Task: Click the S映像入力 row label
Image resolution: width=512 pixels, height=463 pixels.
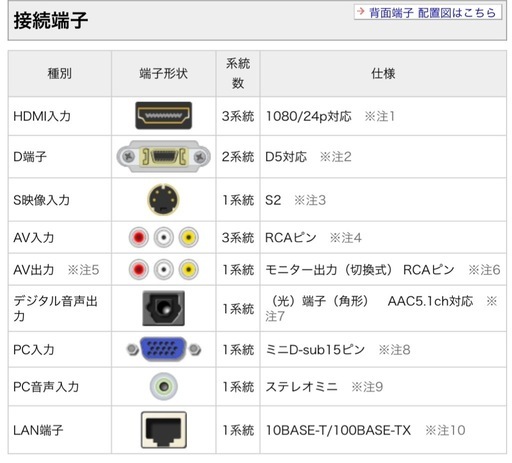Action: click(41, 200)
